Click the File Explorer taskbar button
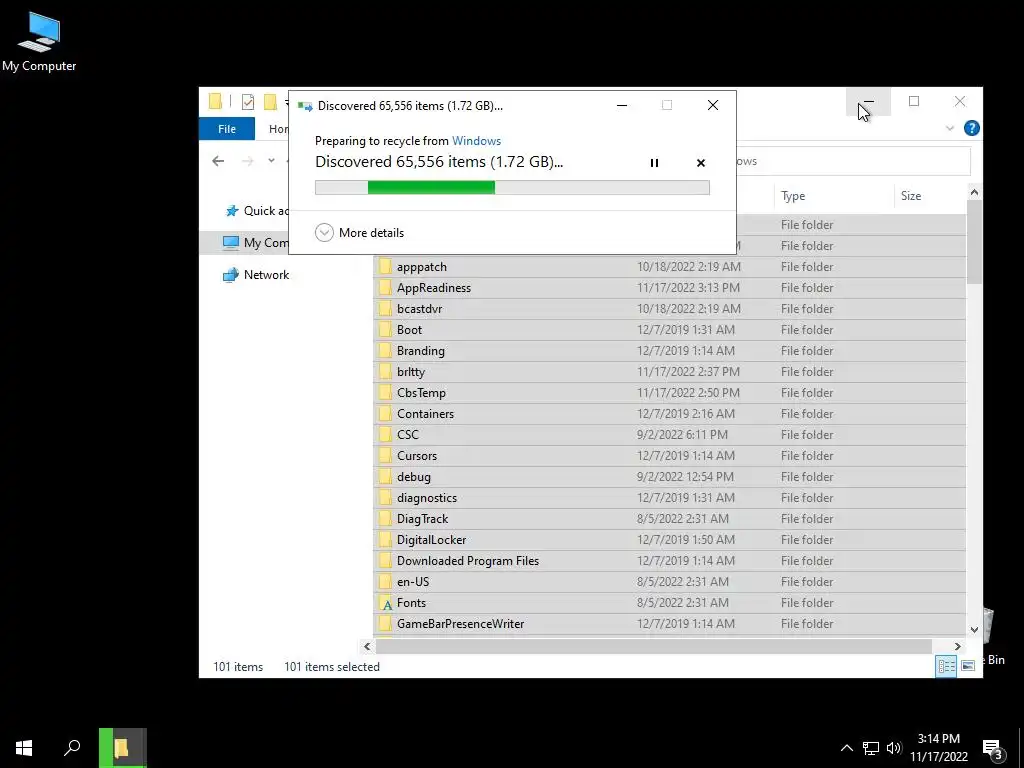The height and width of the screenshot is (768, 1024). pyautogui.click(x=123, y=748)
